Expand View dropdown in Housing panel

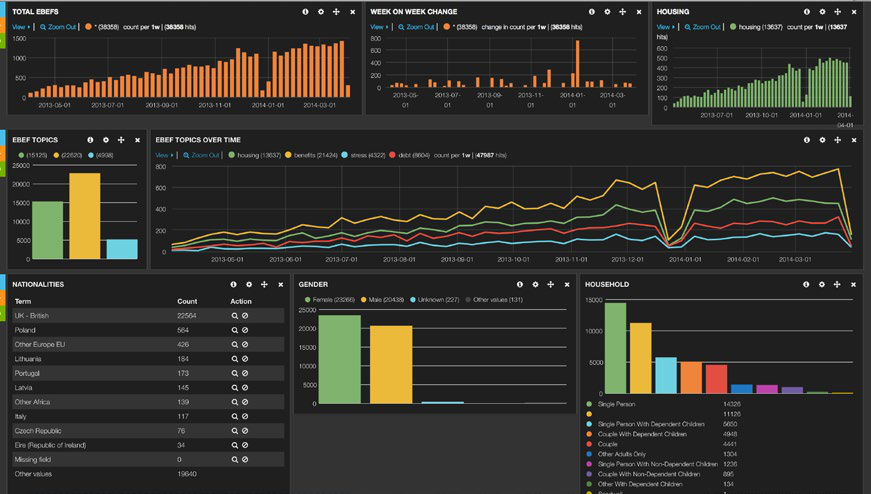(665, 27)
